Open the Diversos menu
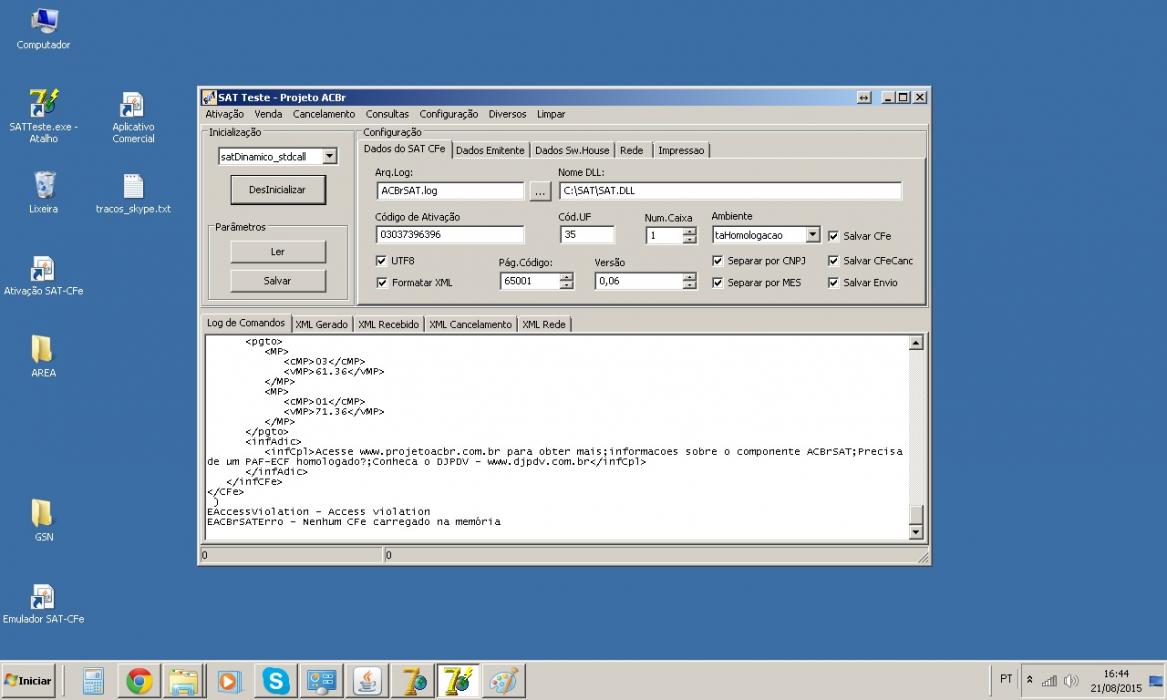 pyautogui.click(x=507, y=114)
